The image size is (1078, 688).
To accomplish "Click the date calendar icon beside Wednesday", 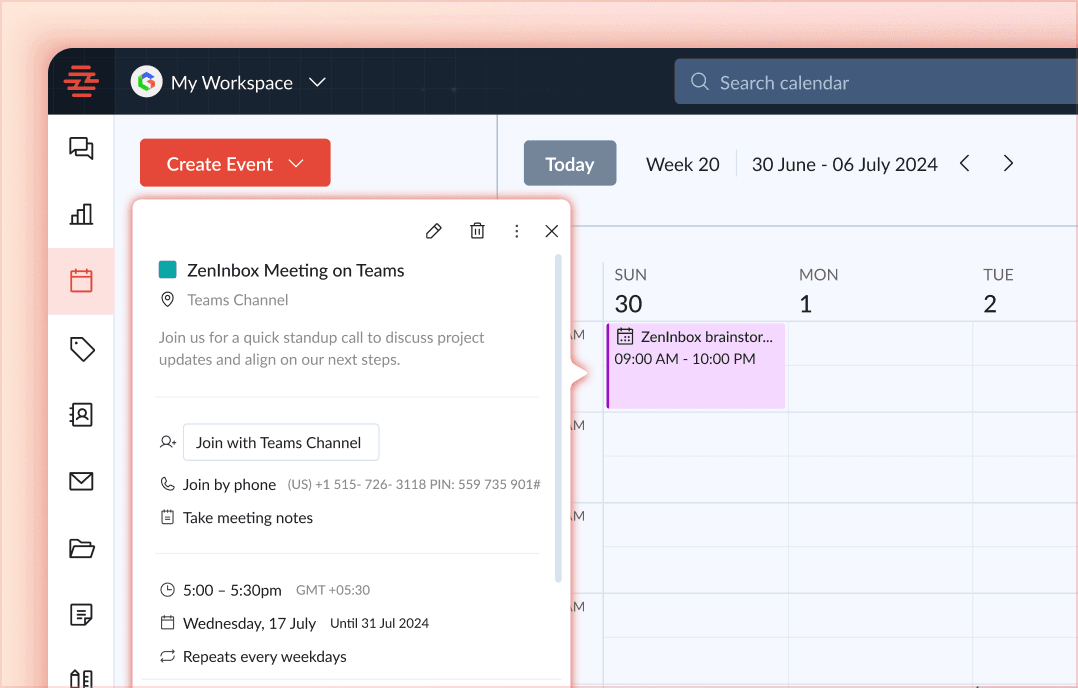I will click(167, 623).
